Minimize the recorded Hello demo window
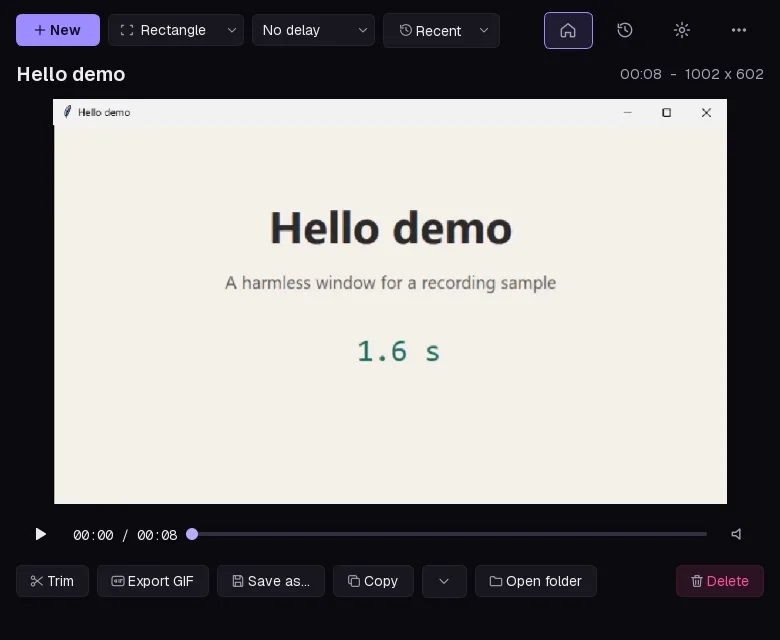The image size is (780, 640). click(x=628, y=113)
